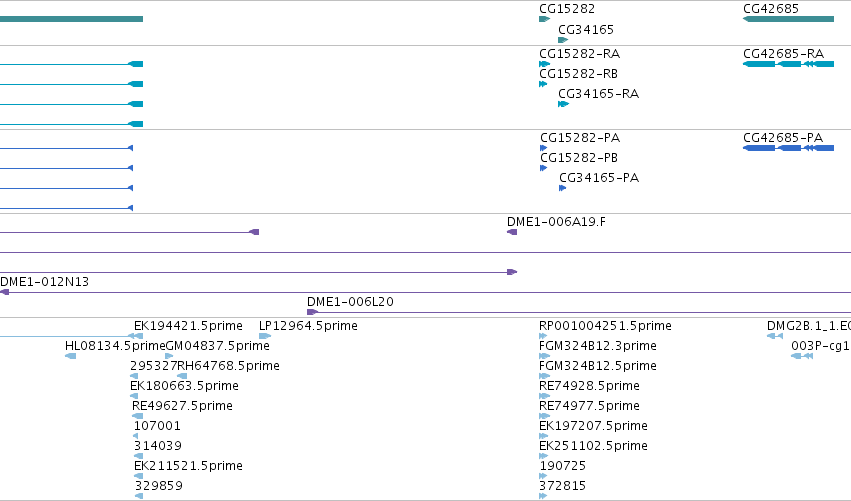Click the HL08134.5prime EST arrow
This screenshot has height=501, width=851.
(70, 356)
